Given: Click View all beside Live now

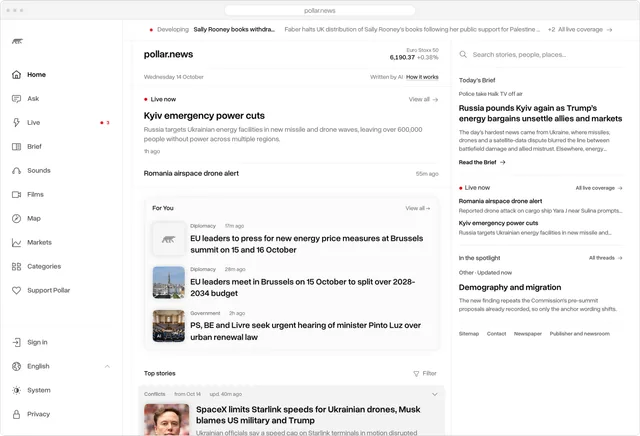Looking at the screenshot, I should coord(423,99).
